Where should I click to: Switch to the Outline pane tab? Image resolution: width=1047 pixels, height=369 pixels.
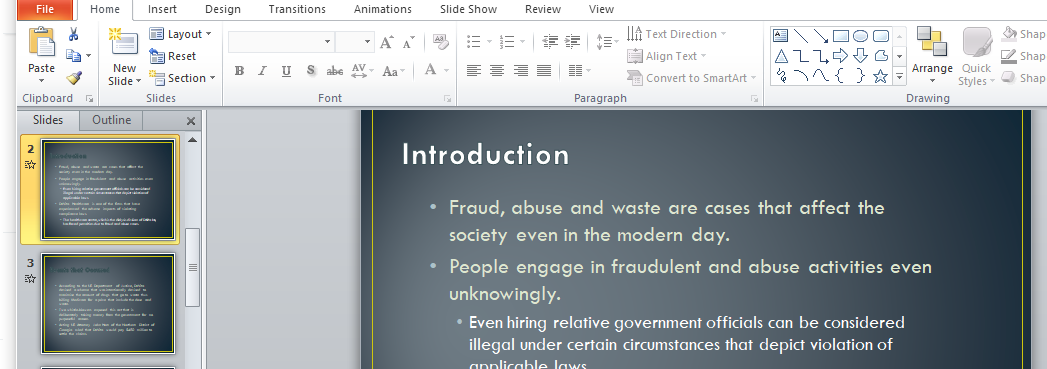[x=112, y=120]
